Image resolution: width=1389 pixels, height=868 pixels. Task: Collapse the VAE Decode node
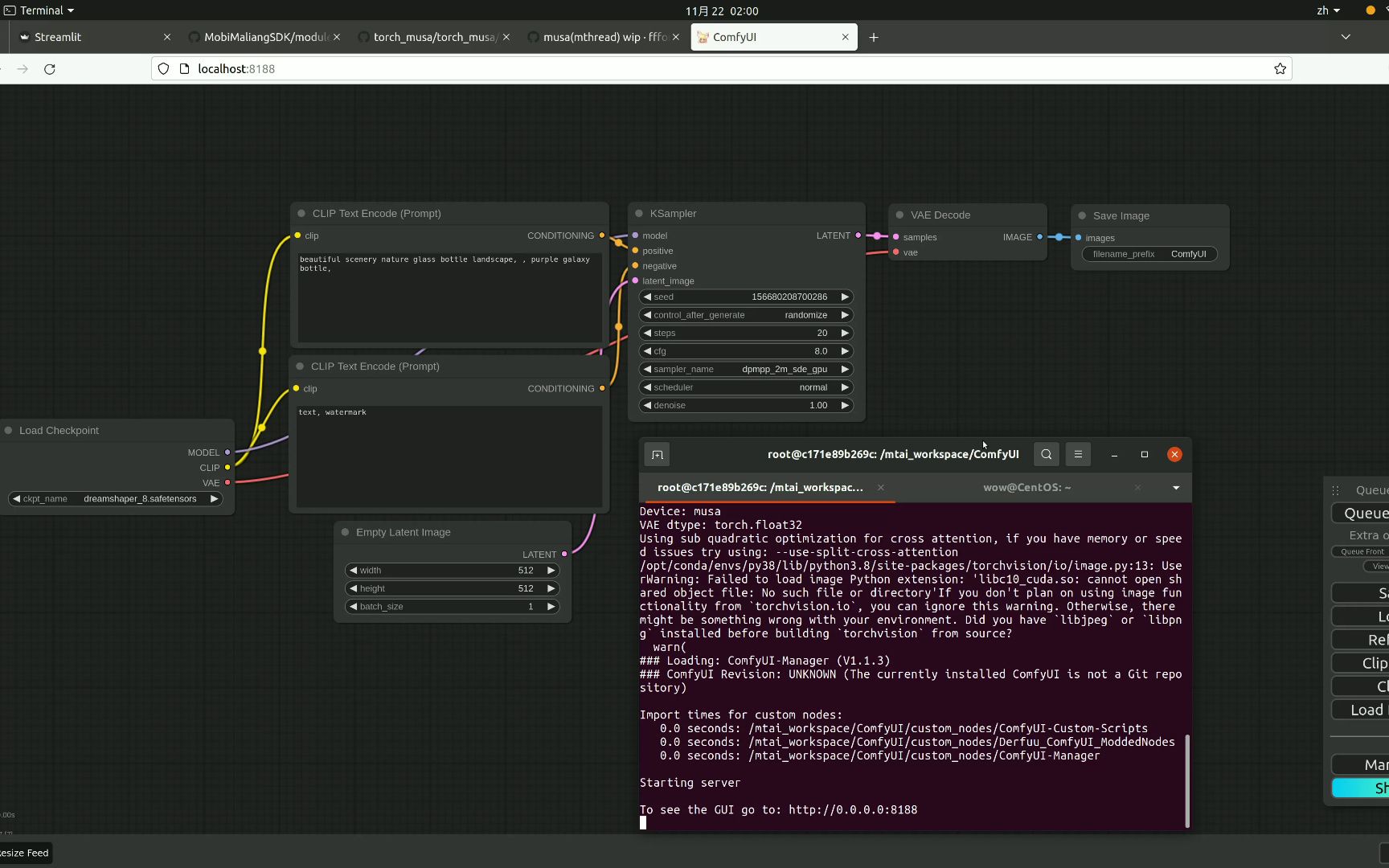(899, 215)
